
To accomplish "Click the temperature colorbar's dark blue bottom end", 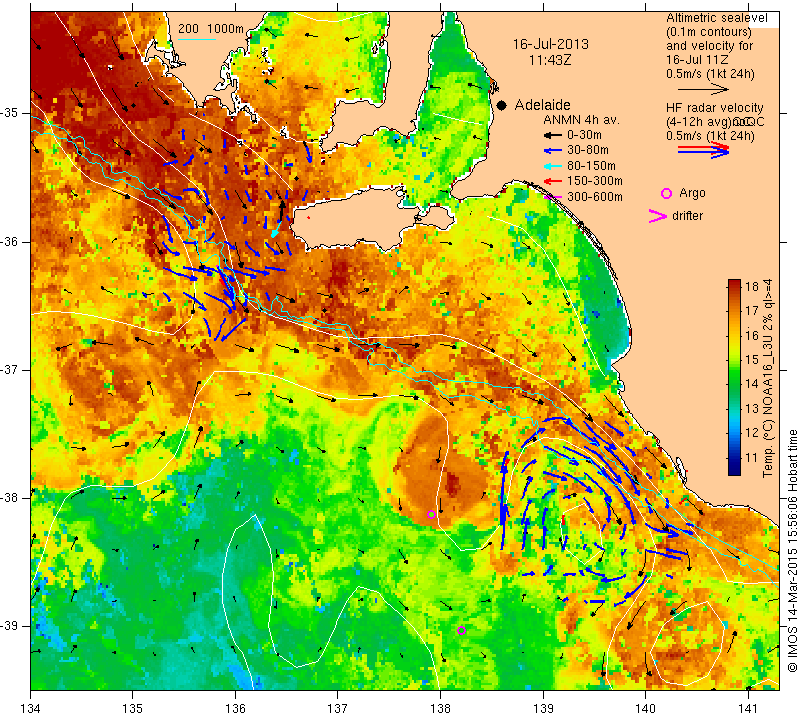I will coord(734,470).
